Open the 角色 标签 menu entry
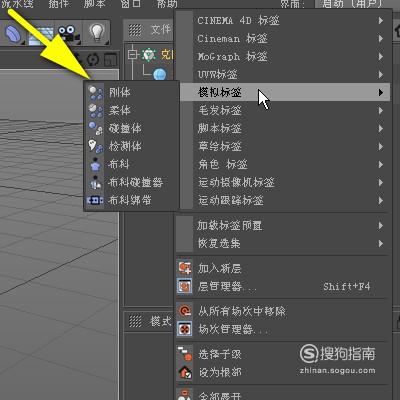 (285, 164)
